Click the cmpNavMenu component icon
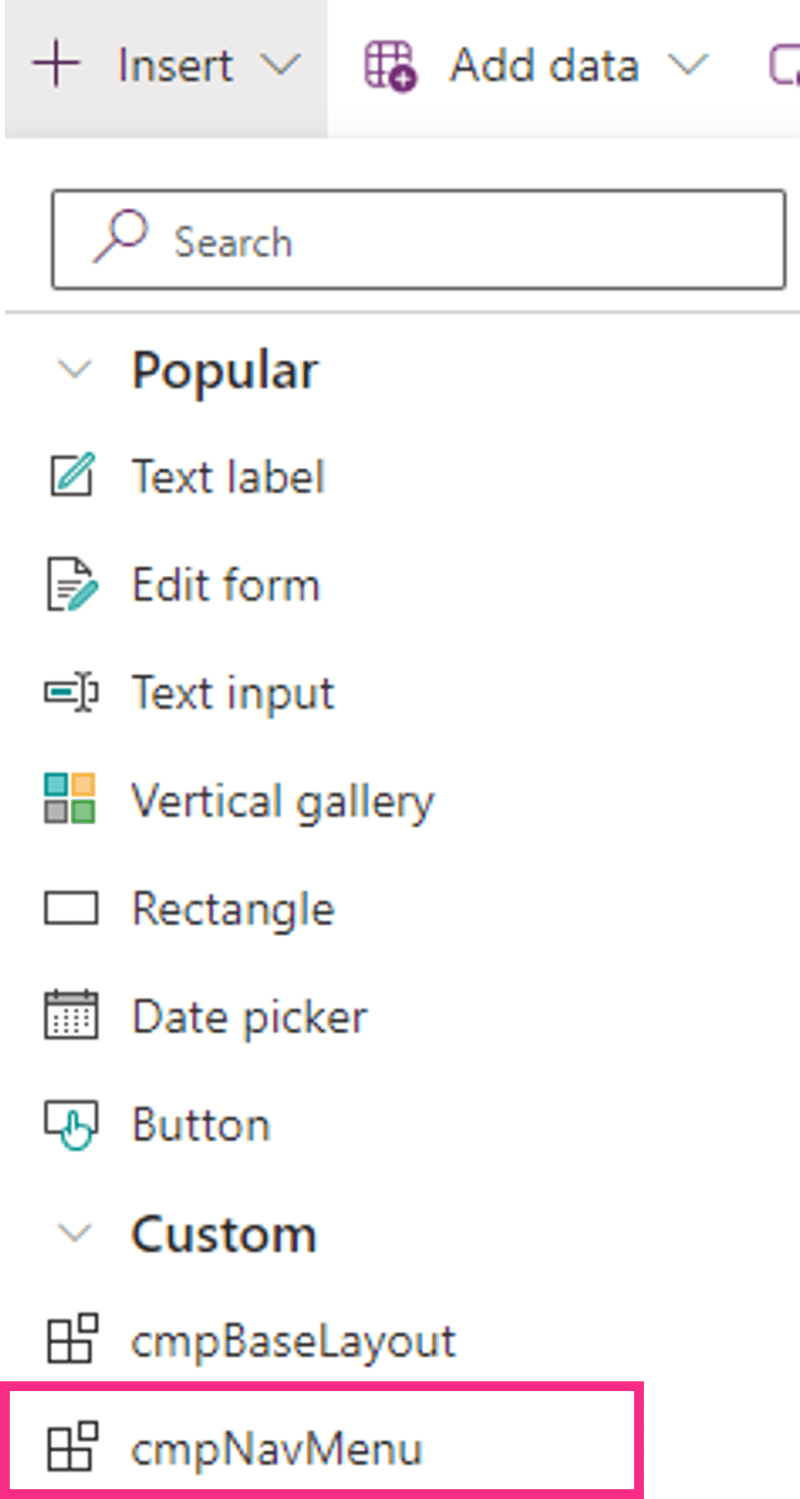 (71, 1447)
